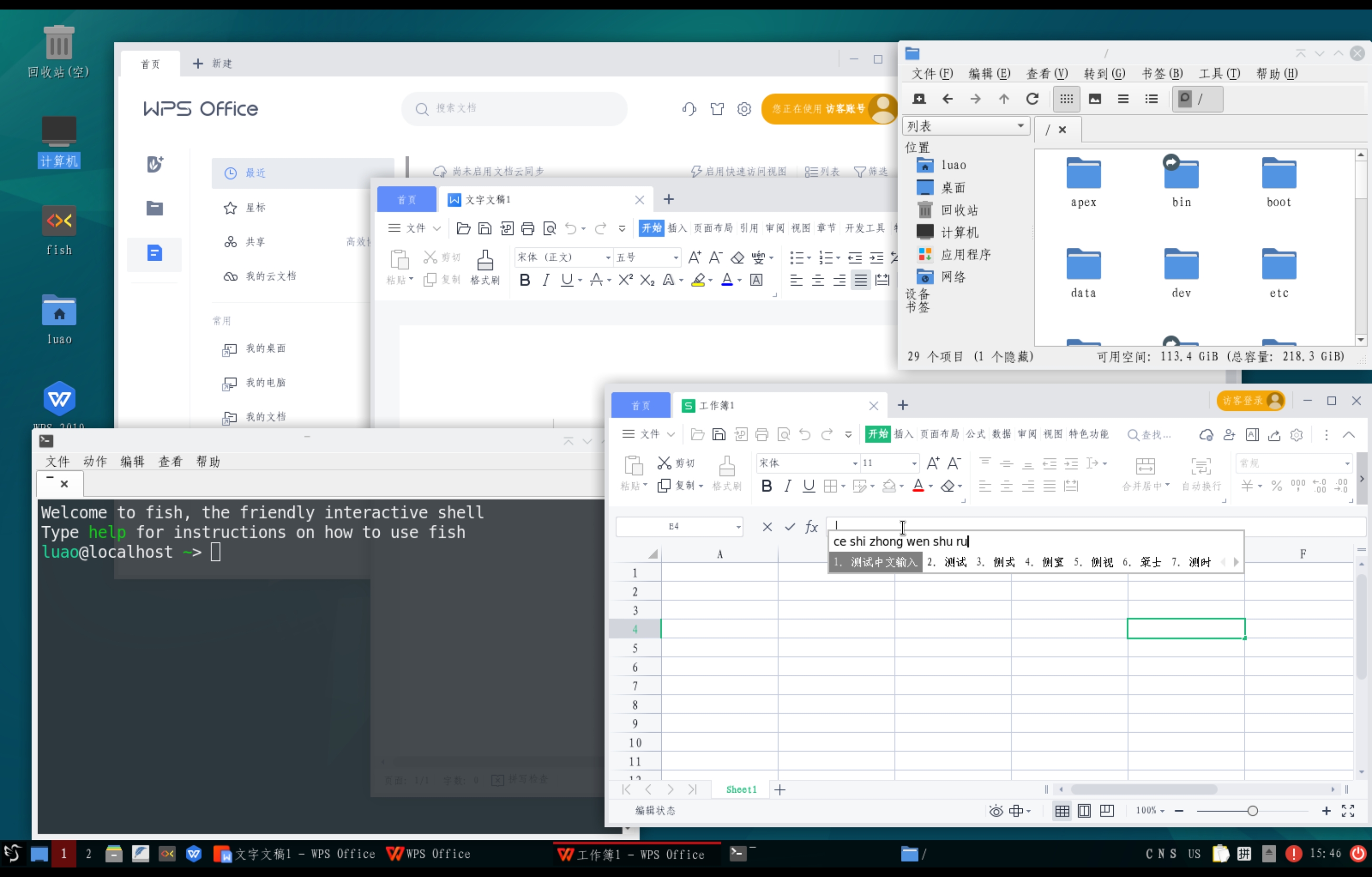
Task: Open the fish terminal desktop icon
Action: (x=59, y=221)
